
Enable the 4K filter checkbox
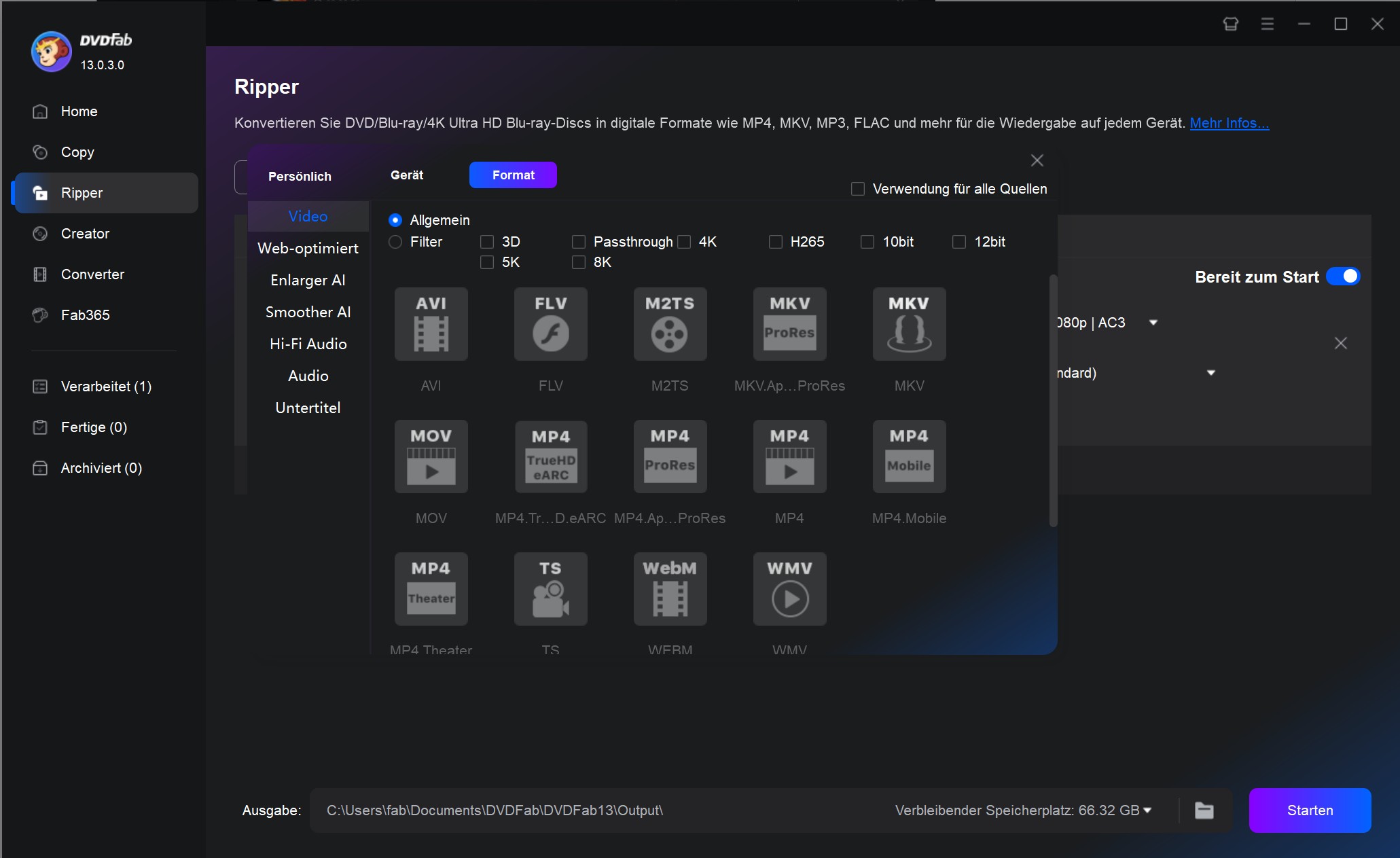(x=684, y=242)
